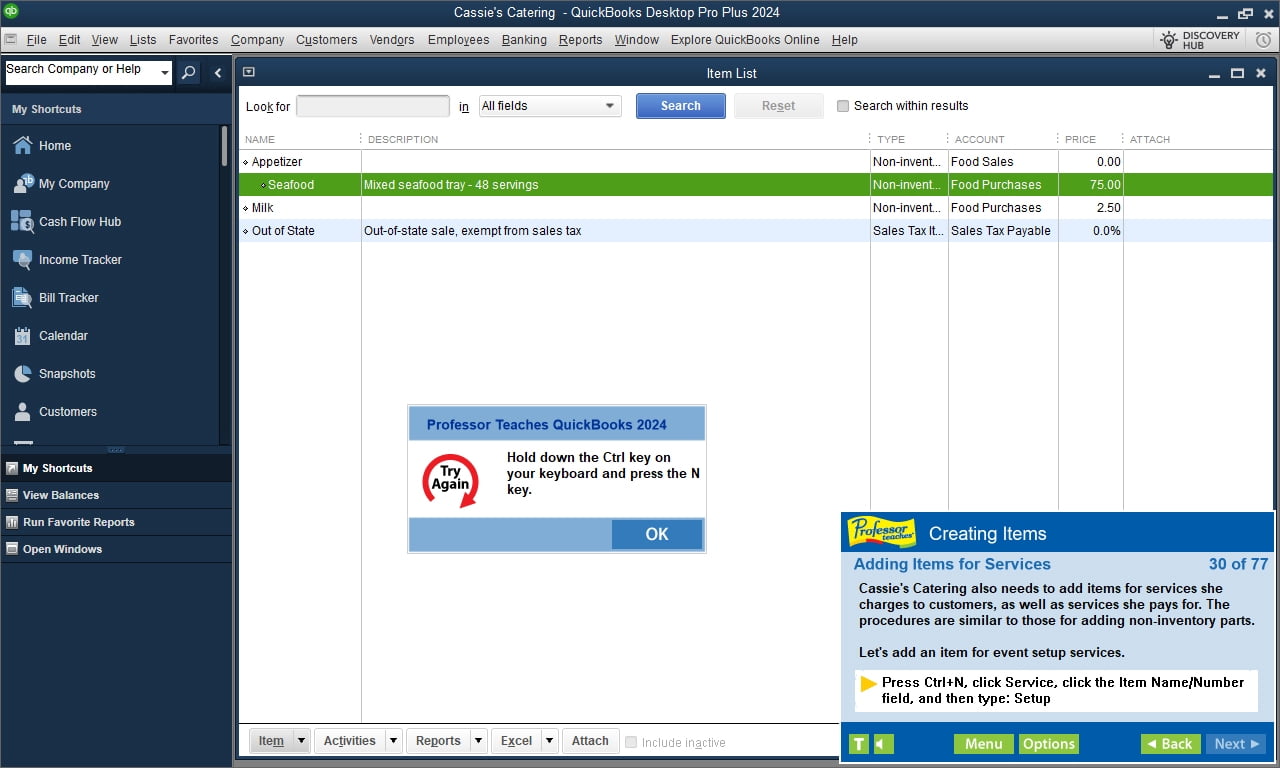Select Run Favorite Reports panel tab
This screenshot has height=768, width=1280.
(116, 522)
